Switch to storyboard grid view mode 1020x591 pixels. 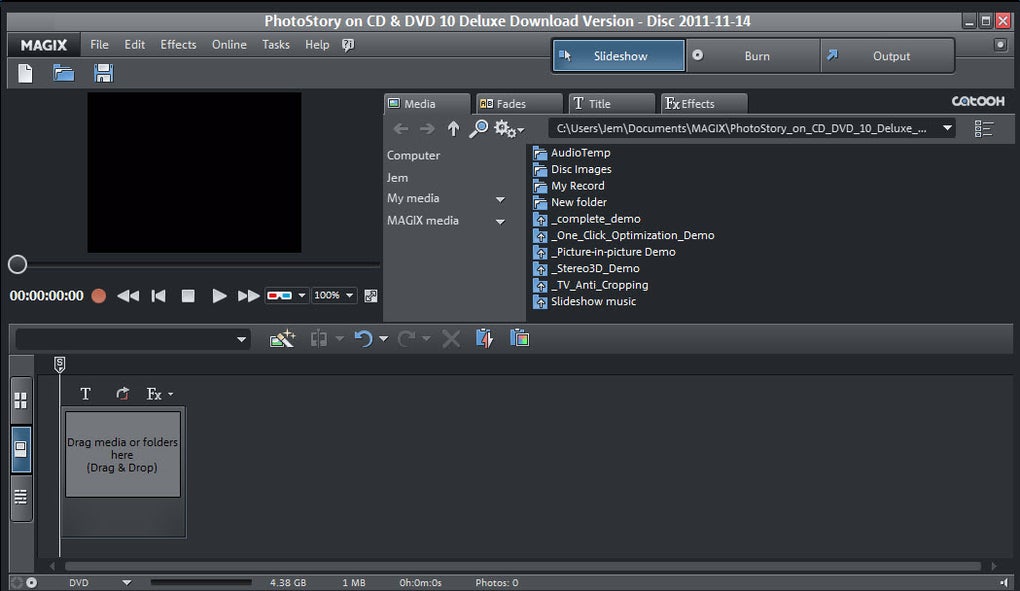pos(21,401)
